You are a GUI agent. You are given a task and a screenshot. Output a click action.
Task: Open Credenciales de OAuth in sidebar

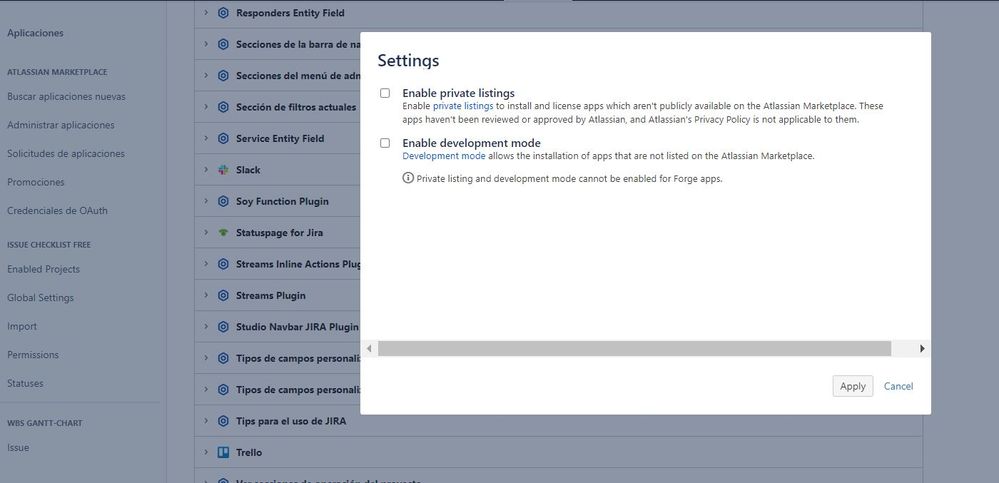tap(57, 211)
